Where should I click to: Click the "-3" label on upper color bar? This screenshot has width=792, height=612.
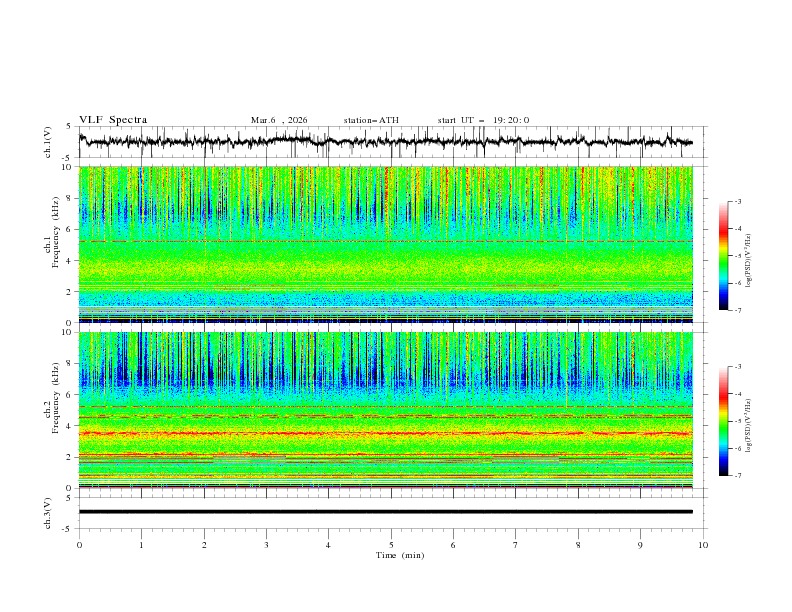pos(738,201)
